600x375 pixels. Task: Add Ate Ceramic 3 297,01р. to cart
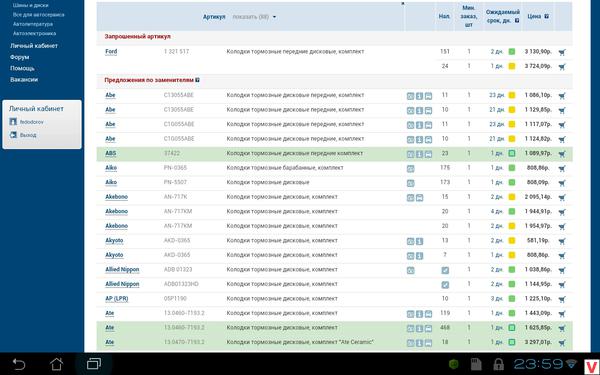(562, 343)
